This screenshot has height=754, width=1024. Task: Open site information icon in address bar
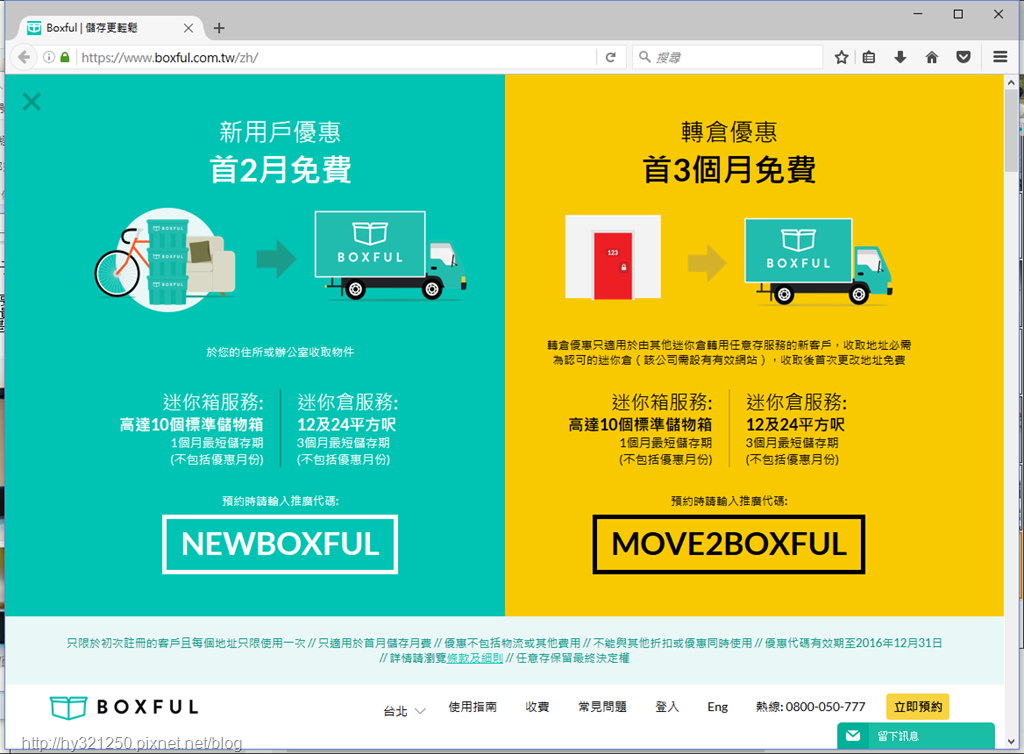[49, 57]
